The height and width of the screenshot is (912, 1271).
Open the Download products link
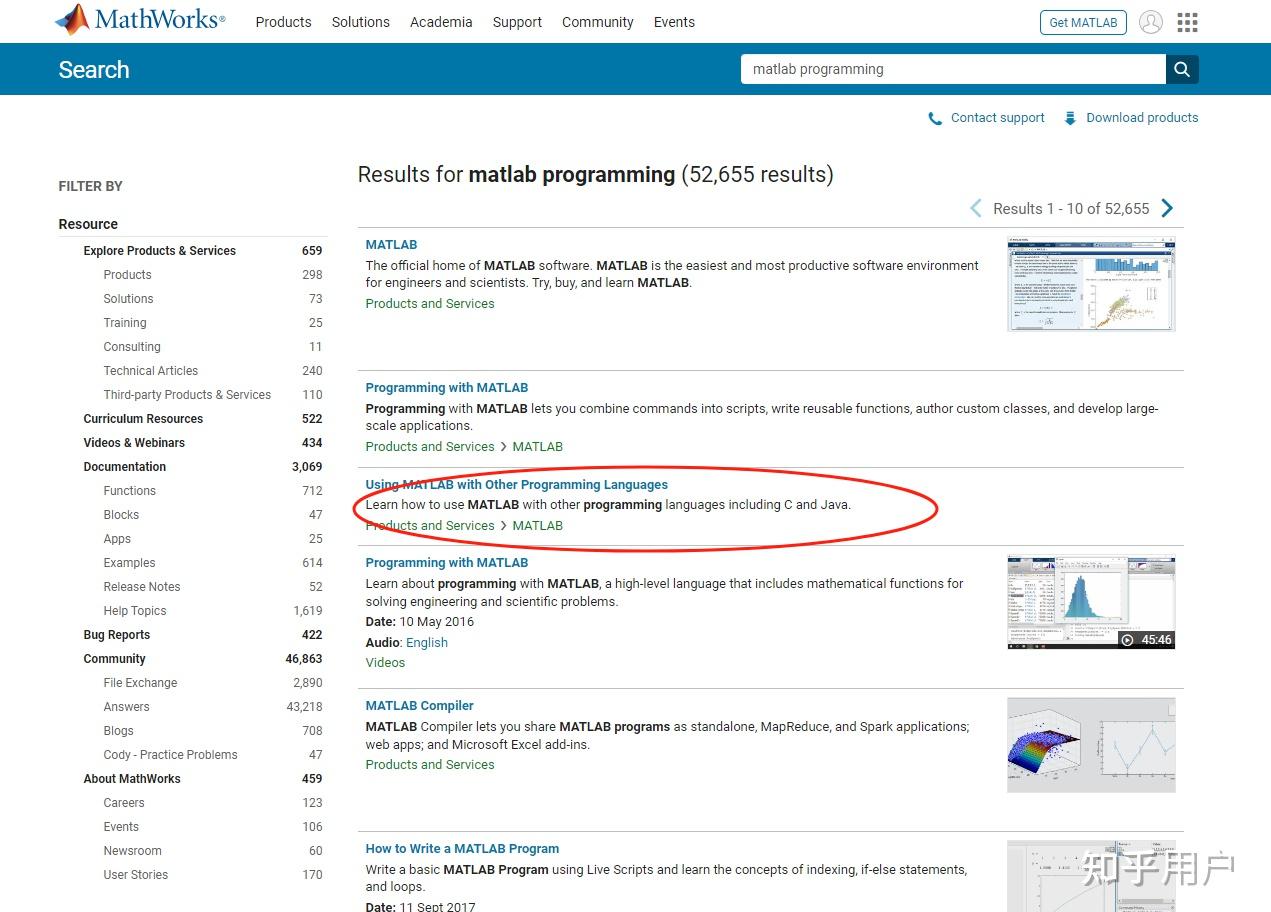(1142, 118)
